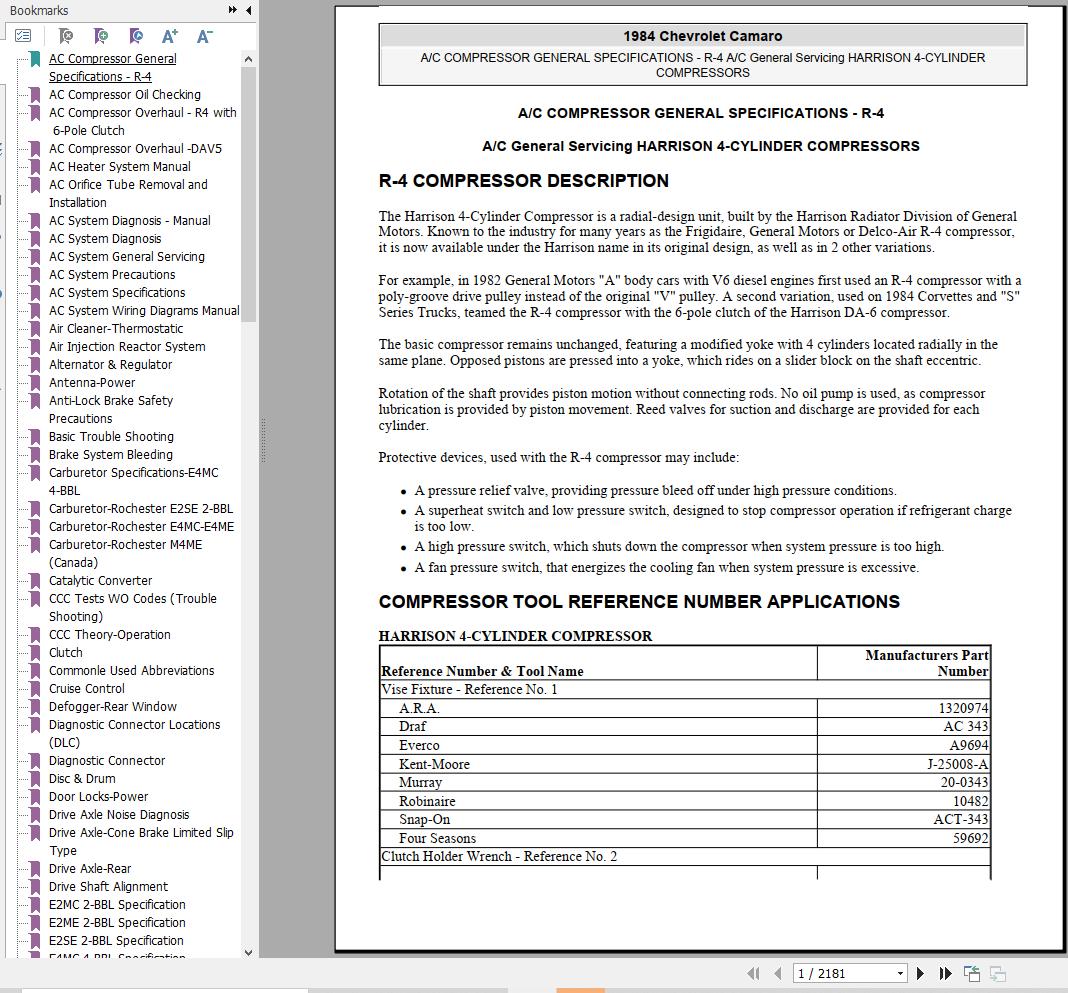Open Carburetor Specifications-E4MC 4-BBL bookmark
Viewport: 1068px width, 993px height.
(x=134, y=482)
